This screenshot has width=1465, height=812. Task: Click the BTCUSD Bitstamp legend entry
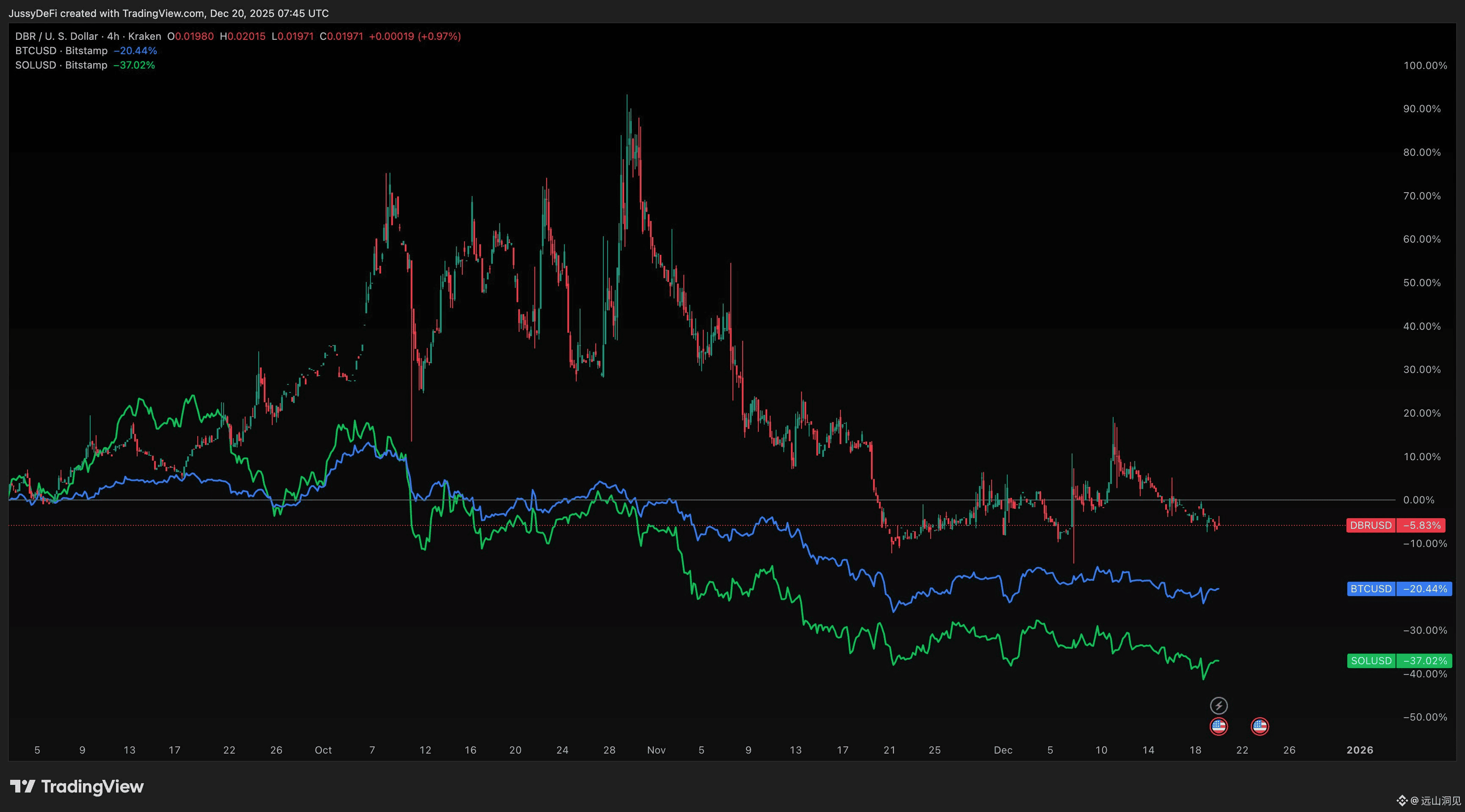click(x=61, y=51)
